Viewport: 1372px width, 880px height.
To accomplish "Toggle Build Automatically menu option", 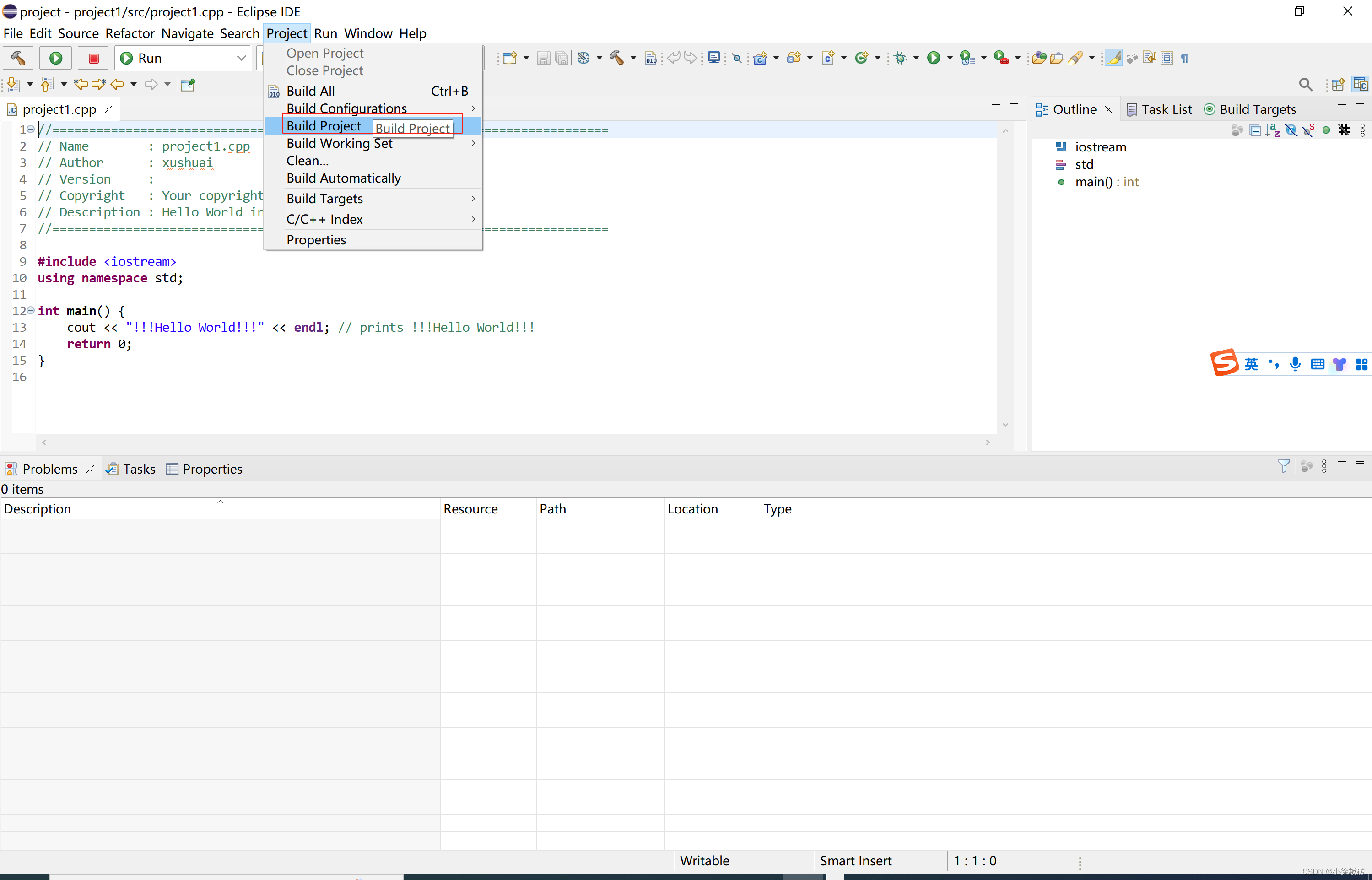I will 343,178.
